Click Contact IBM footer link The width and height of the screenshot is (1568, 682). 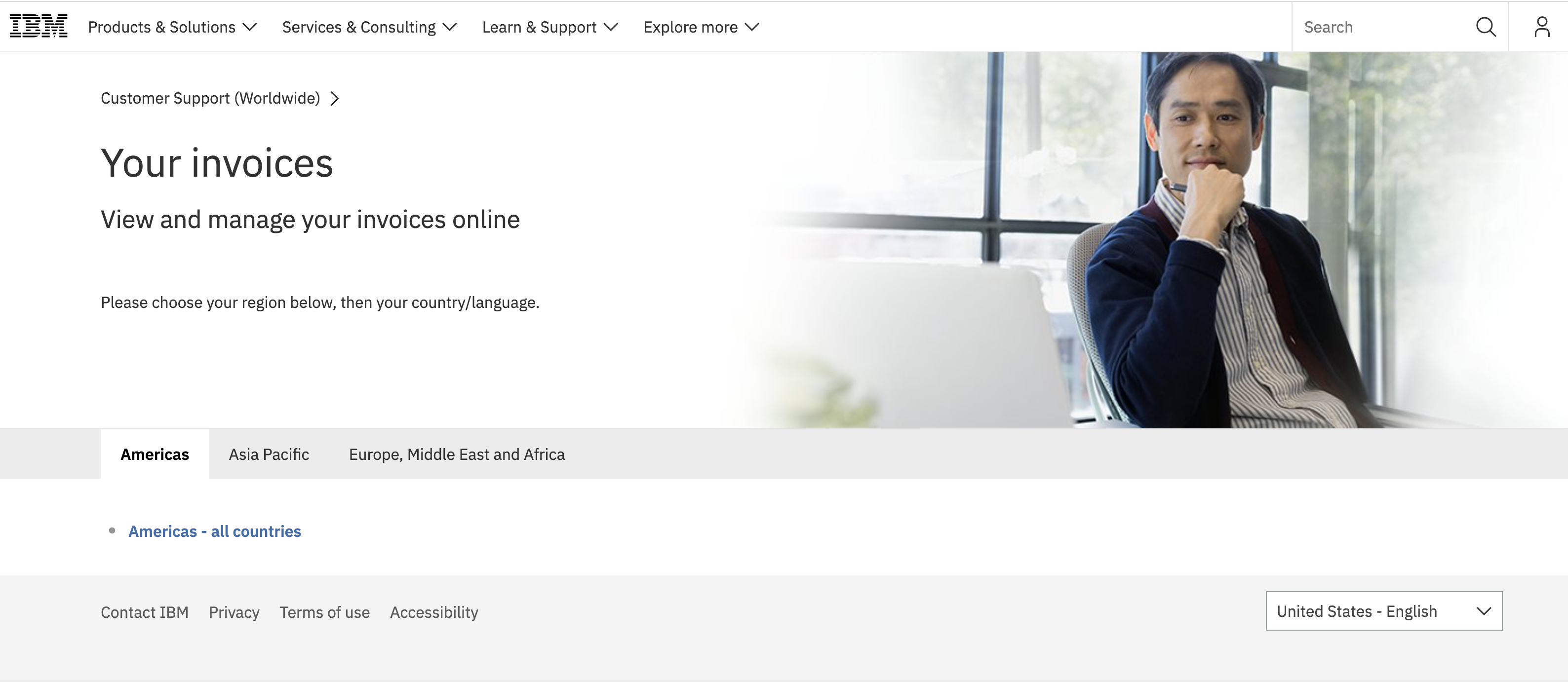tap(144, 612)
